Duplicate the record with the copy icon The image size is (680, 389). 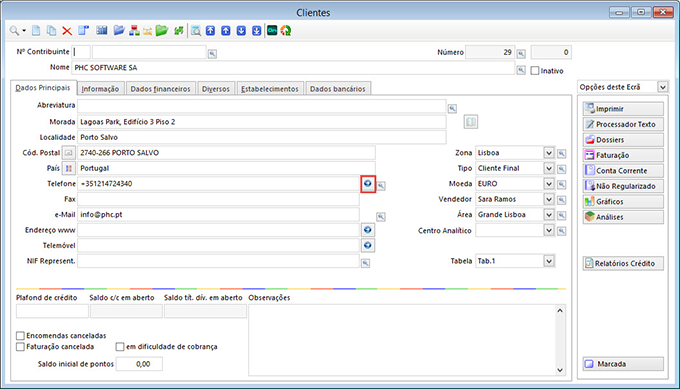pyautogui.click(x=52, y=31)
